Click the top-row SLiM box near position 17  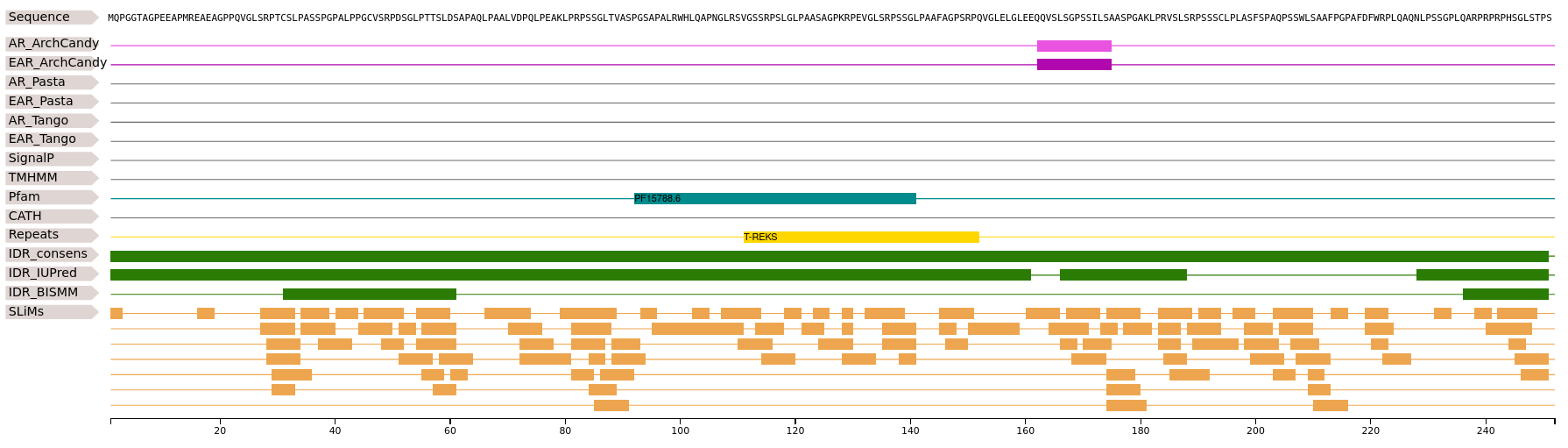point(206,314)
